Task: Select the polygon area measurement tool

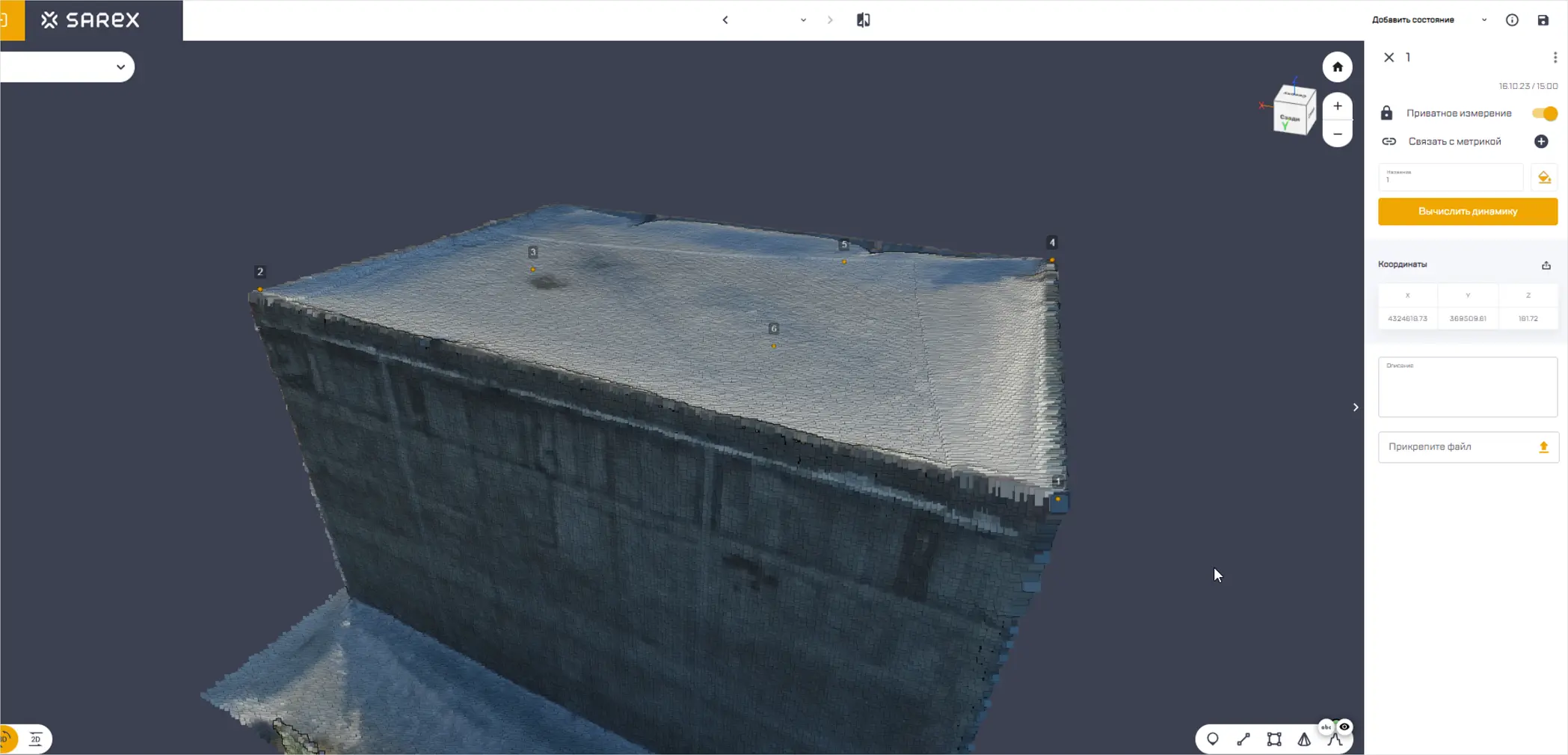Action: pyautogui.click(x=1273, y=739)
